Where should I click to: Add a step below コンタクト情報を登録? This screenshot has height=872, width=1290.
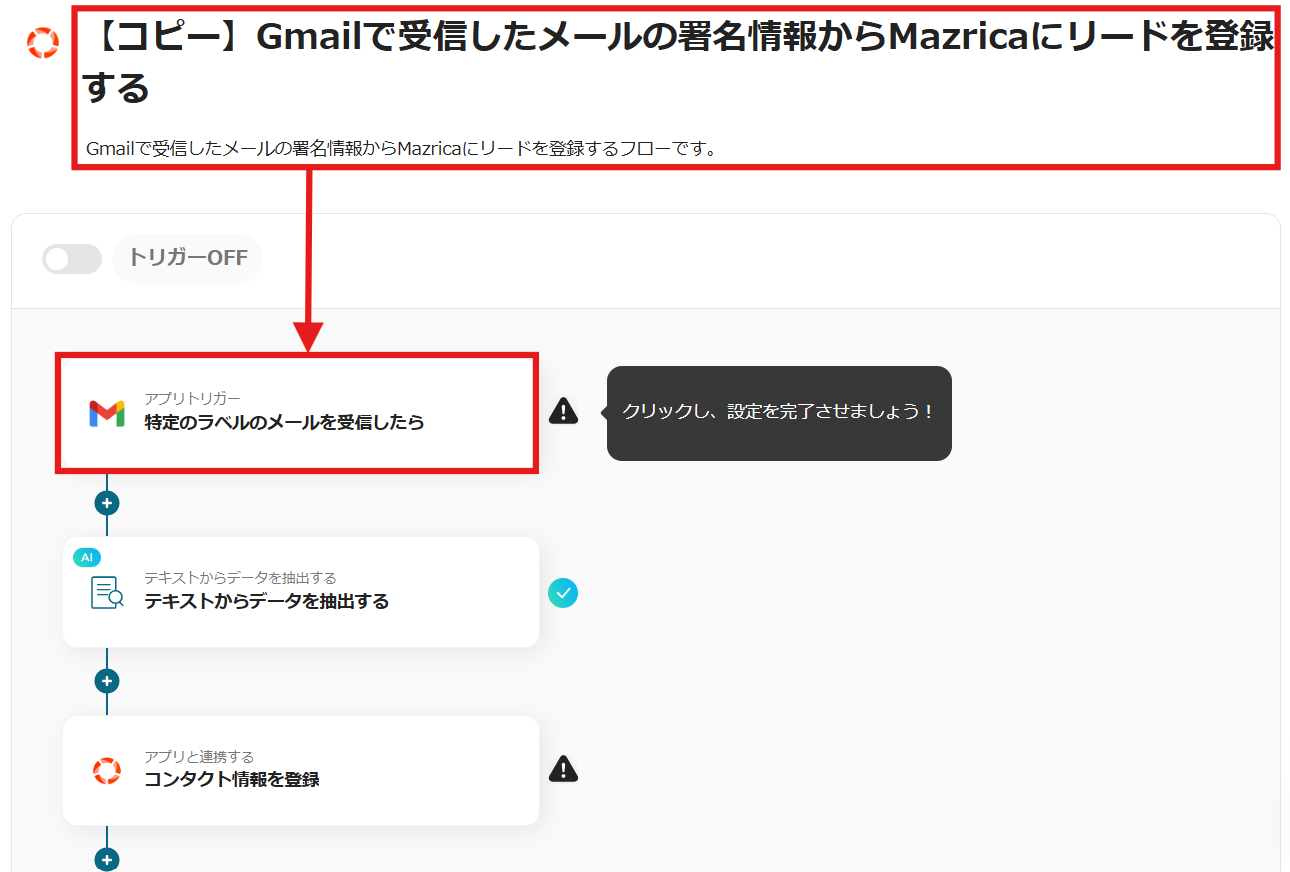coord(107,859)
